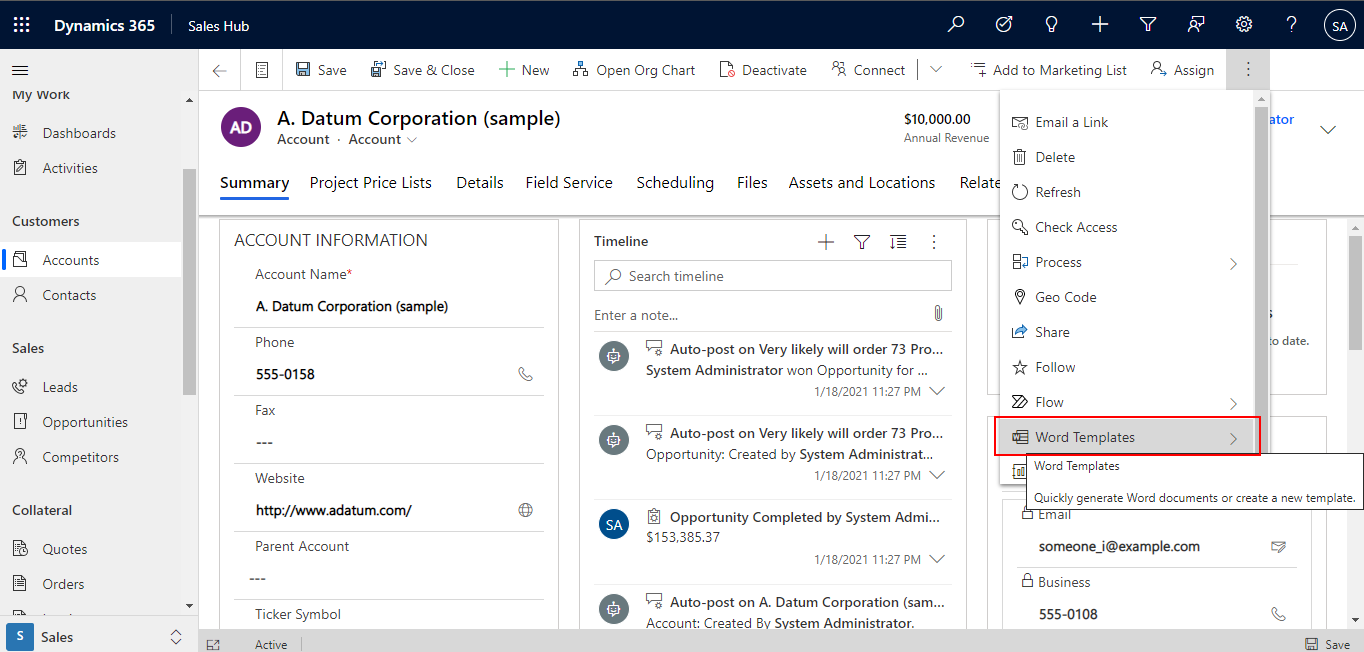Click the Search timeline input field
The image size is (1364, 652).
(x=772, y=275)
